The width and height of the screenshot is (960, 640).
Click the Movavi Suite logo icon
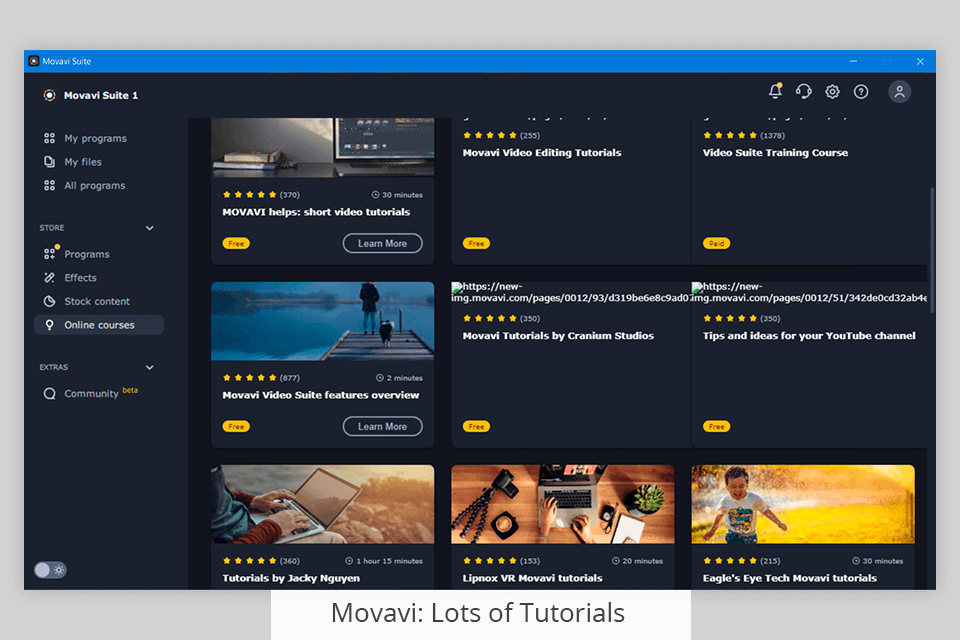click(50, 95)
